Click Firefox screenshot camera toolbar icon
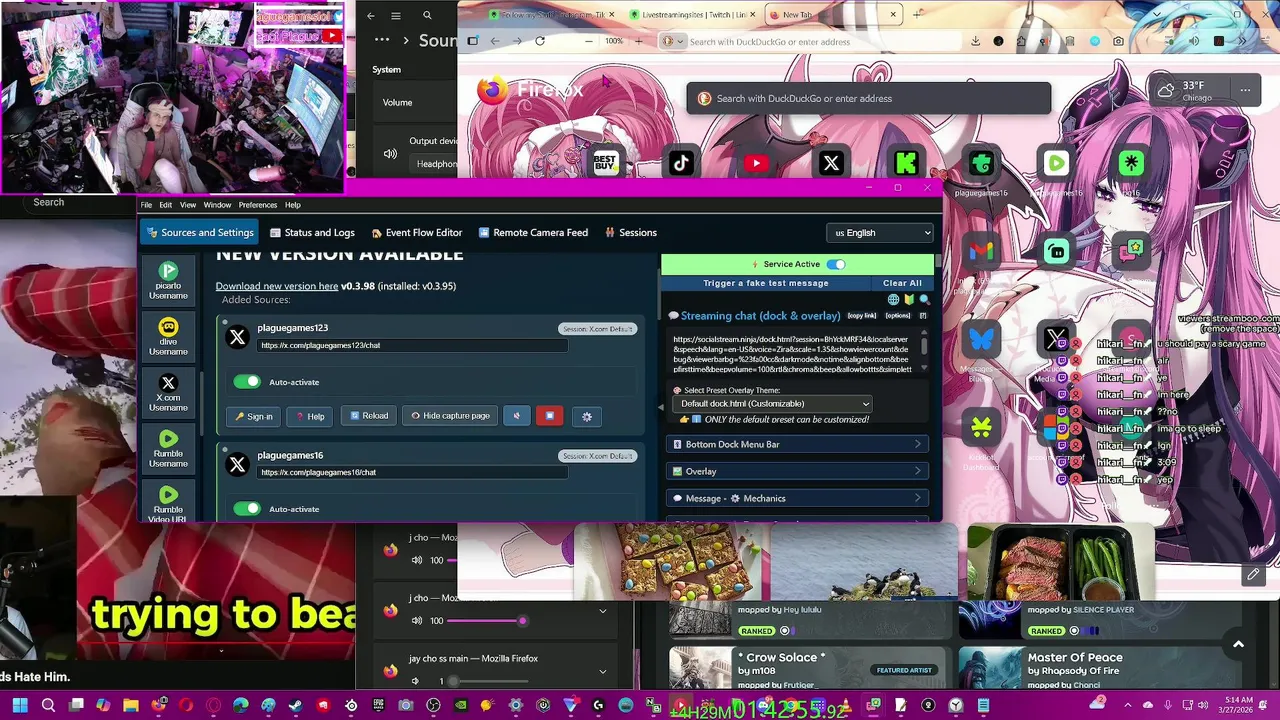The image size is (1280, 720). [1118, 41]
